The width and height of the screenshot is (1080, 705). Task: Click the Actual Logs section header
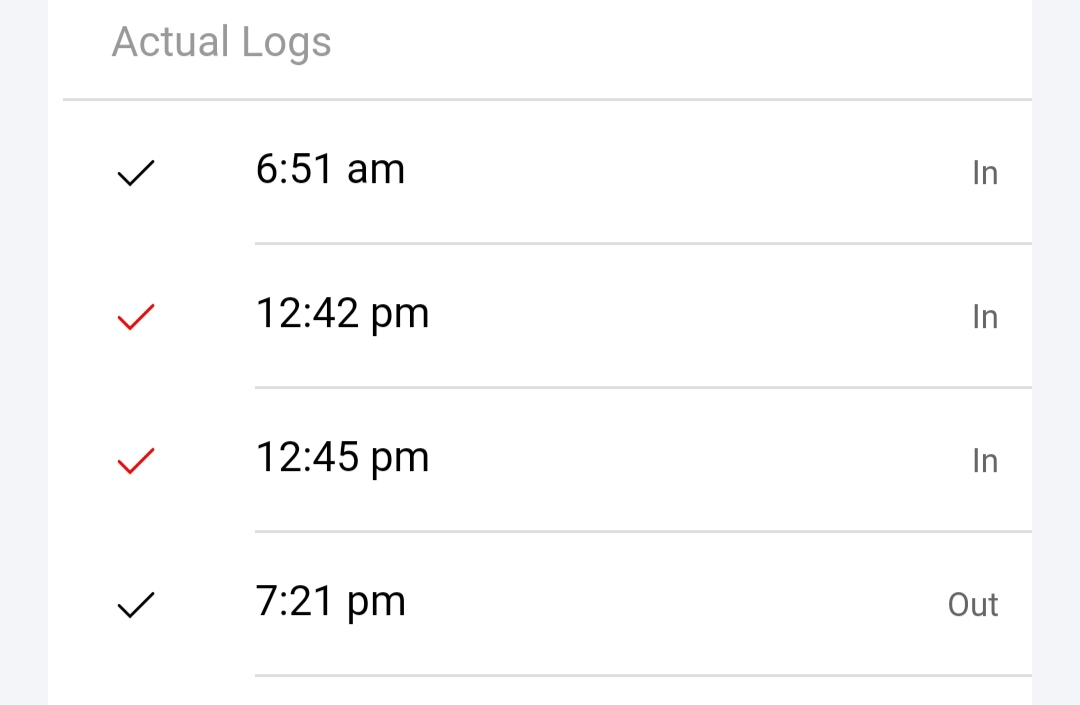pyautogui.click(x=221, y=43)
